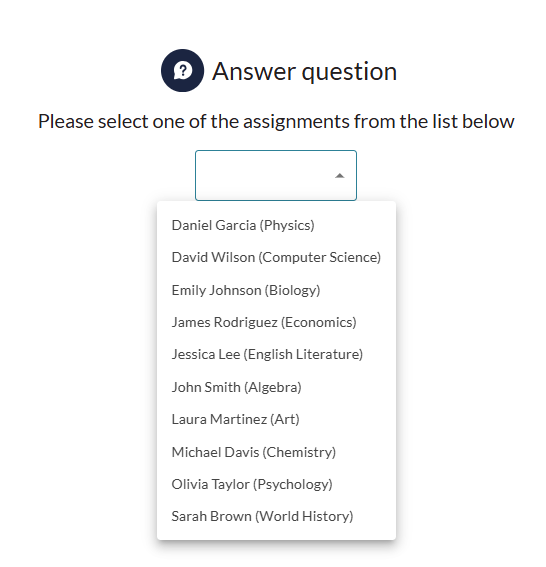Select Daniel Garcia (Physics) option
Viewport: 546px width, 567px height.
coord(276,225)
